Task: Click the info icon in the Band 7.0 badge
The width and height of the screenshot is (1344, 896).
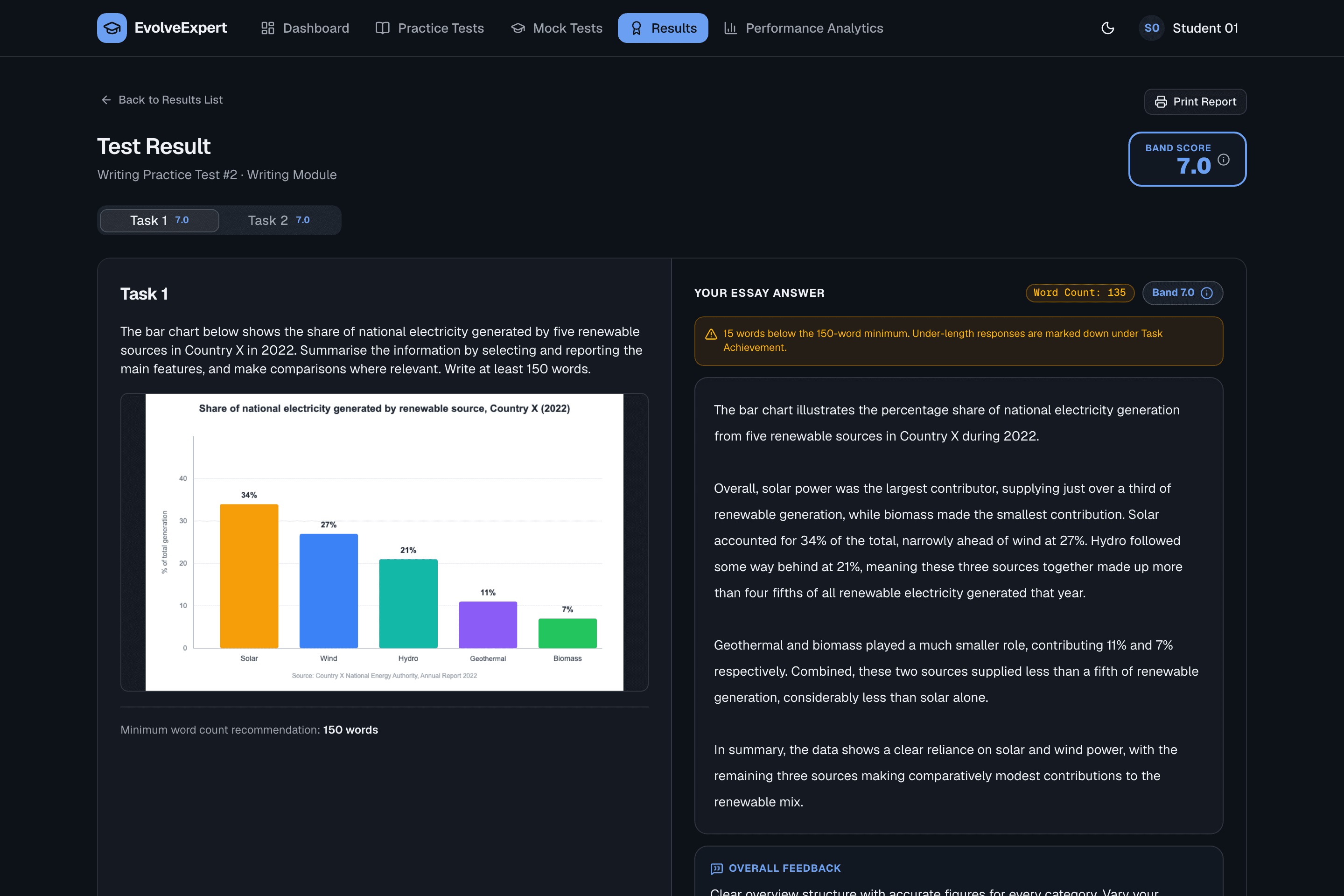Action: [x=1207, y=293]
